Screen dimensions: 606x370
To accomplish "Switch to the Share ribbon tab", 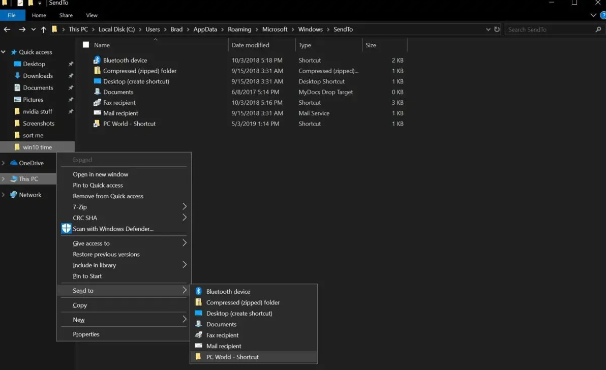I will coord(66,15).
